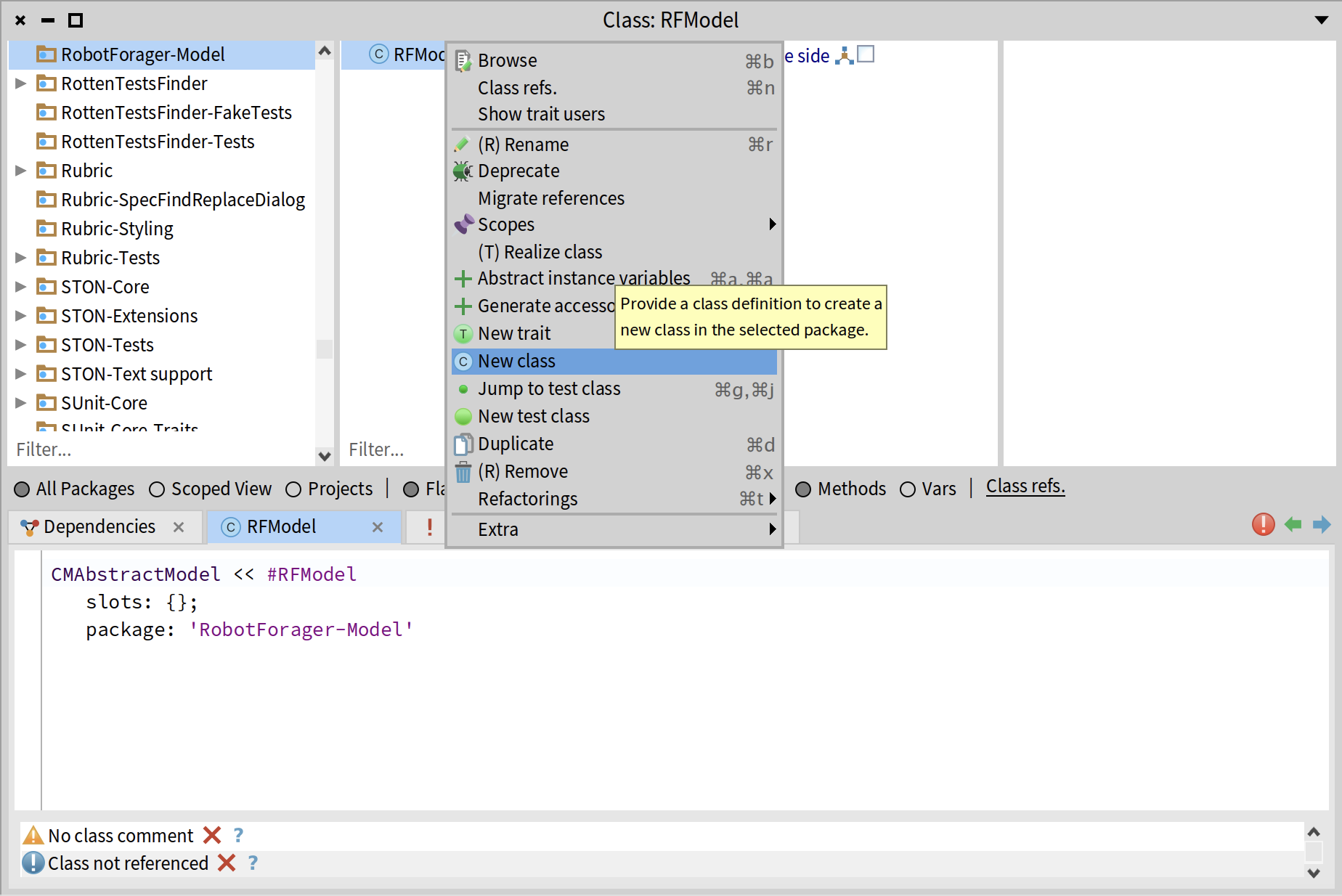This screenshot has width=1342, height=896.
Task: Select the Scoped View radio button
Action: click(x=157, y=489)
